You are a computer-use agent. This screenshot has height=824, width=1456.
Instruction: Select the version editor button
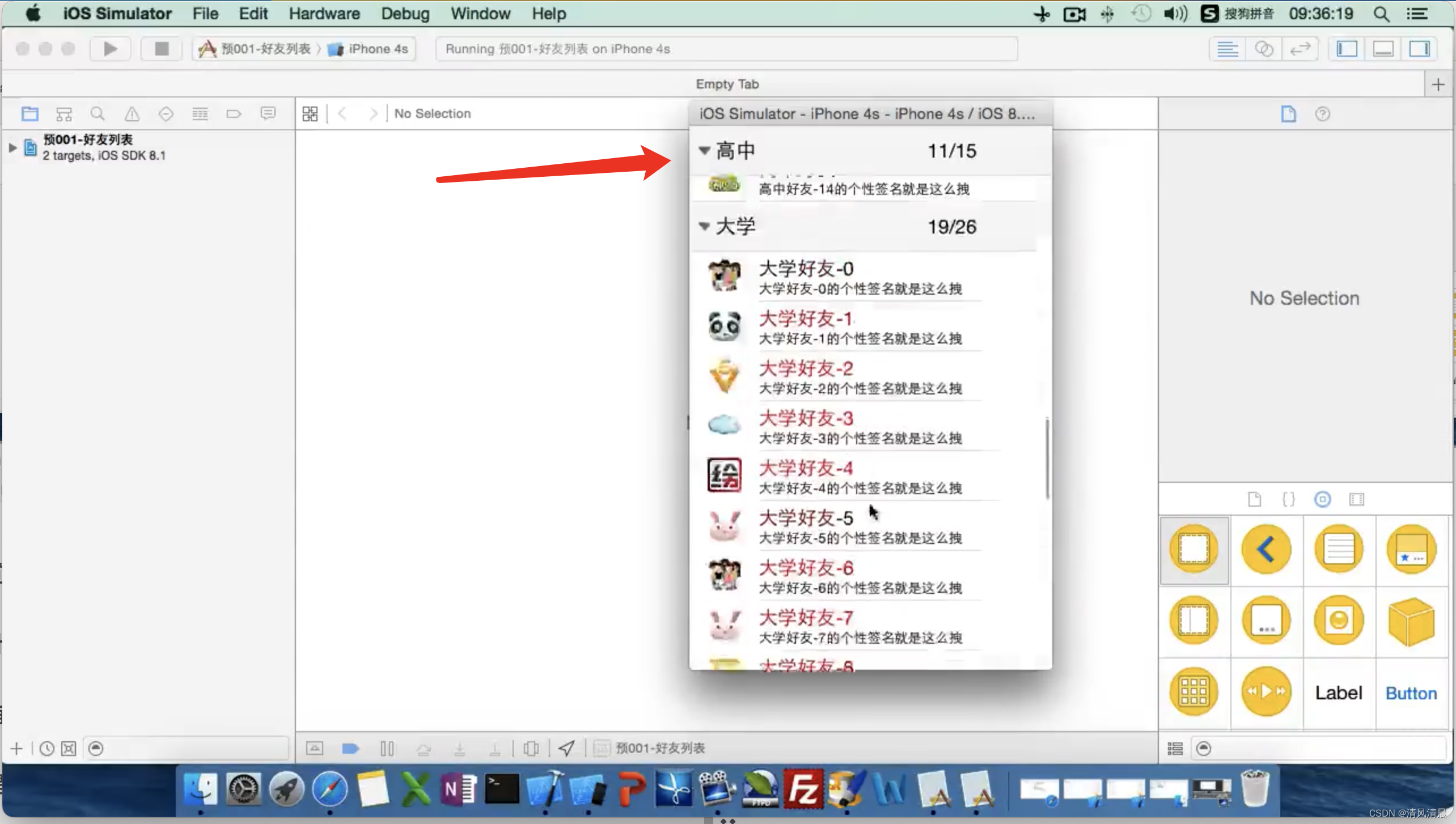coord(1300,49)
